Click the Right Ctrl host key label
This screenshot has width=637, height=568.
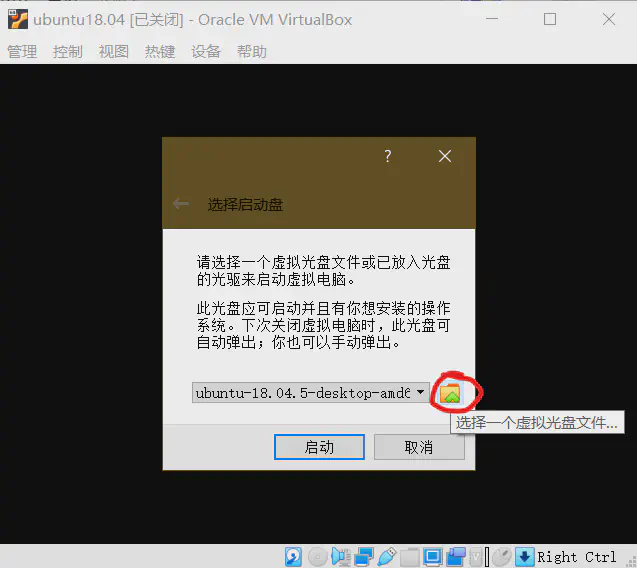[x=577, y=557]
